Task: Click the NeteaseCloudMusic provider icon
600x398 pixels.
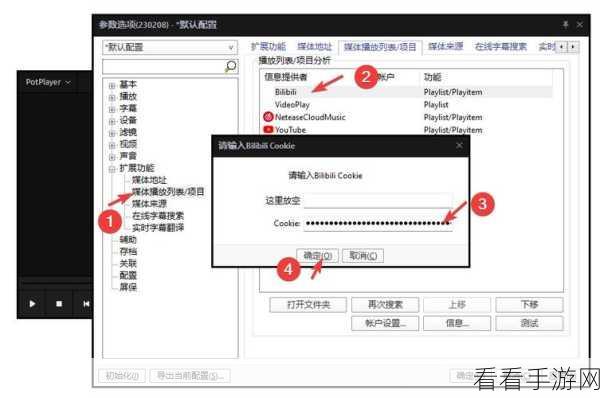Action: [x=268, y=117]
